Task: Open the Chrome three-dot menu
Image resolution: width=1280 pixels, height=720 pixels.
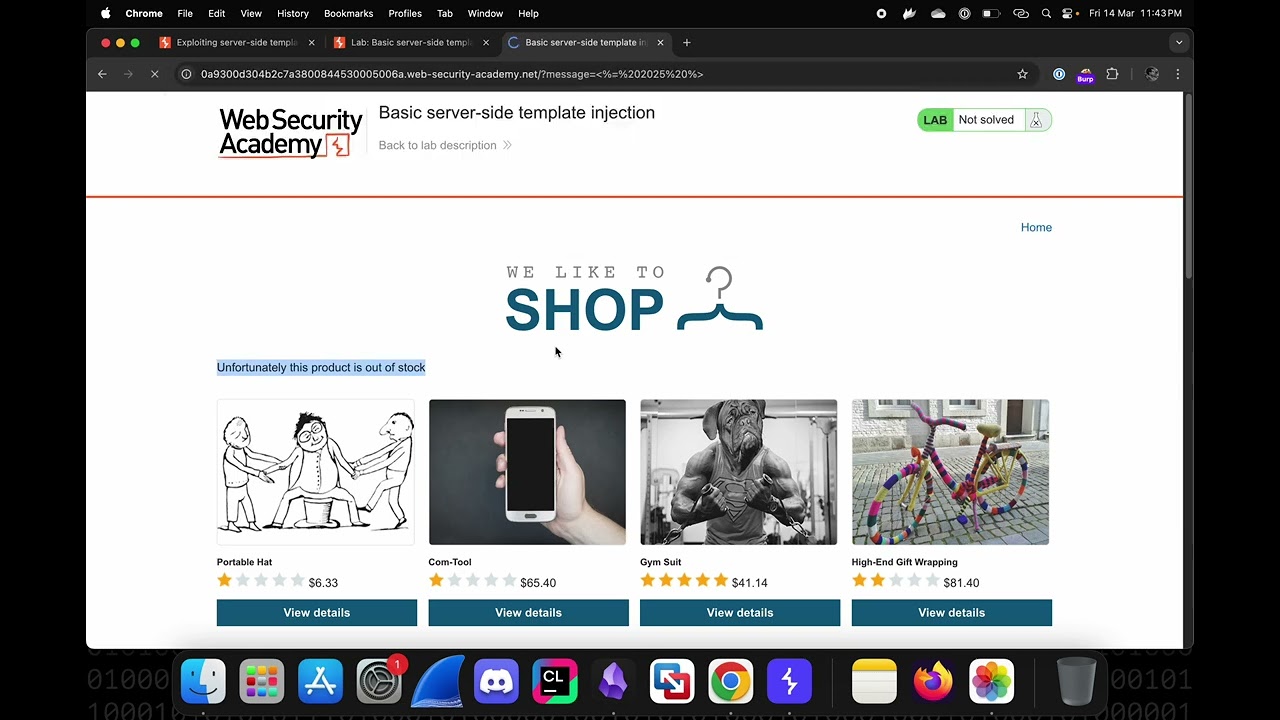Action: 1178,74
